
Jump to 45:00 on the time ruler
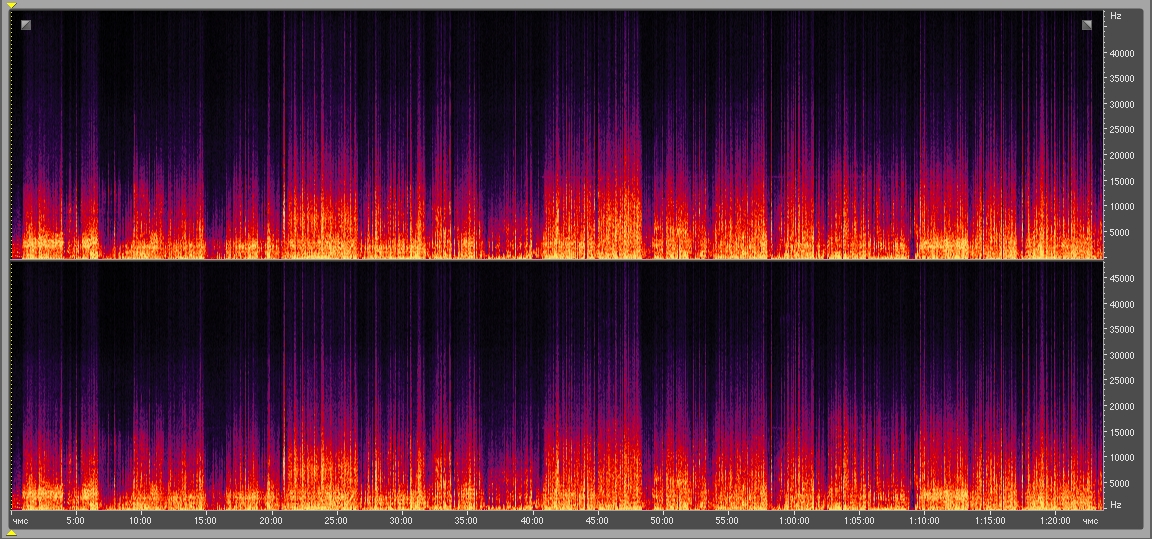click(x=597, y=521)
